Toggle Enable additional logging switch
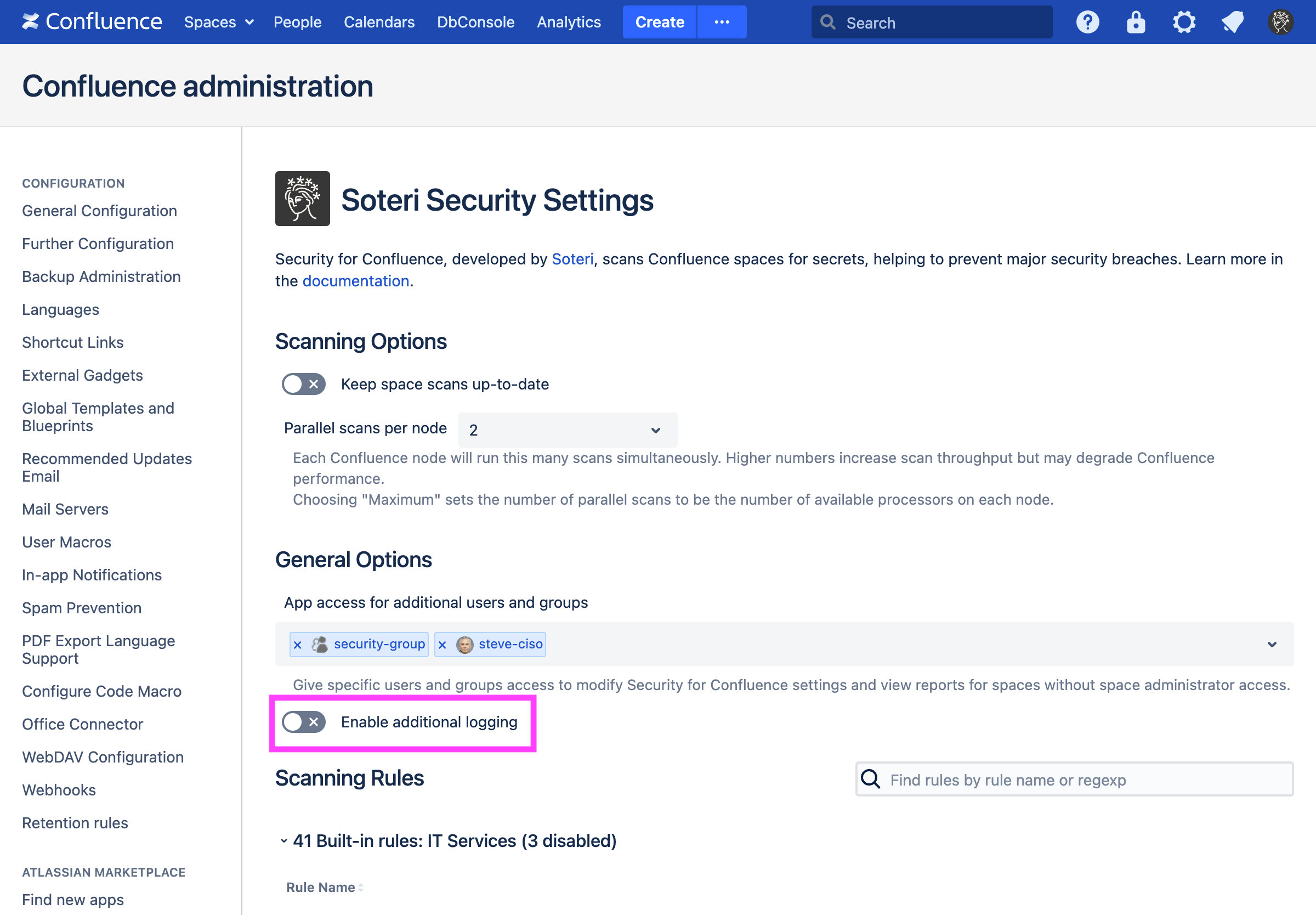The width and height of the screenshot is (1316, 915). click(304, 722)
